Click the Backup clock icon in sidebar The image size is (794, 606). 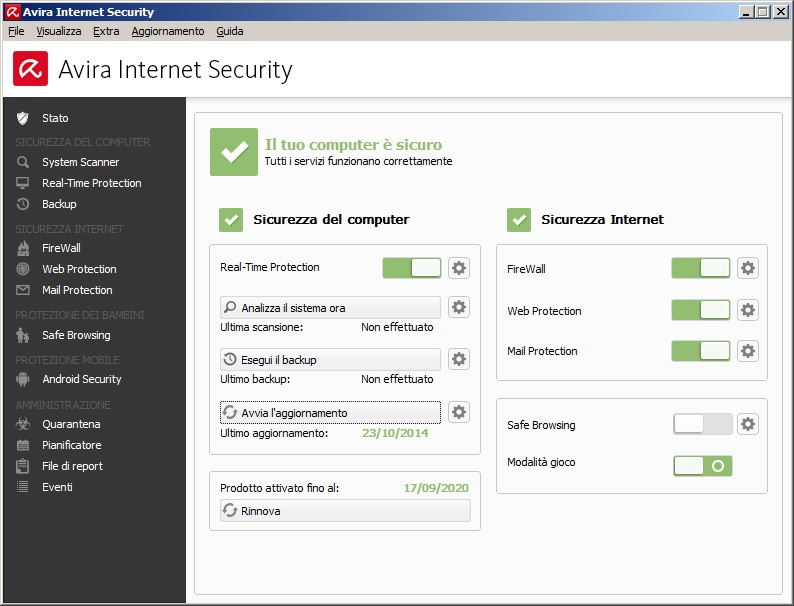[x=22, y=204]
